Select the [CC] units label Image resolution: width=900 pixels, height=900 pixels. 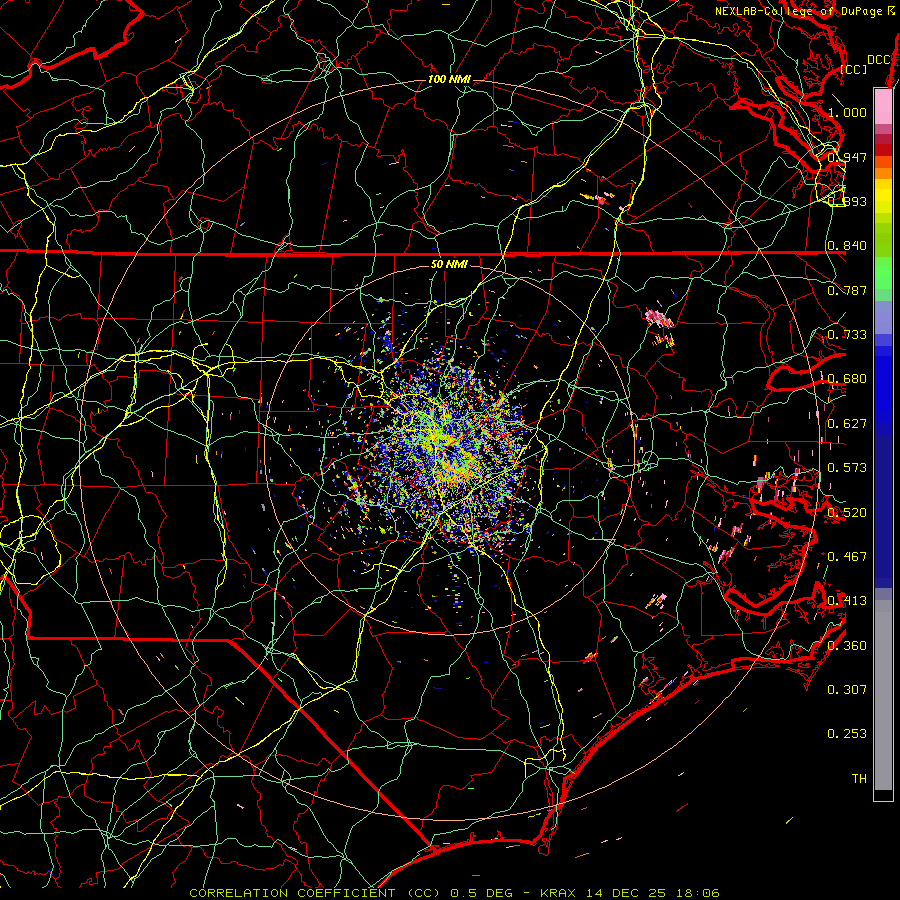[854, 69]
